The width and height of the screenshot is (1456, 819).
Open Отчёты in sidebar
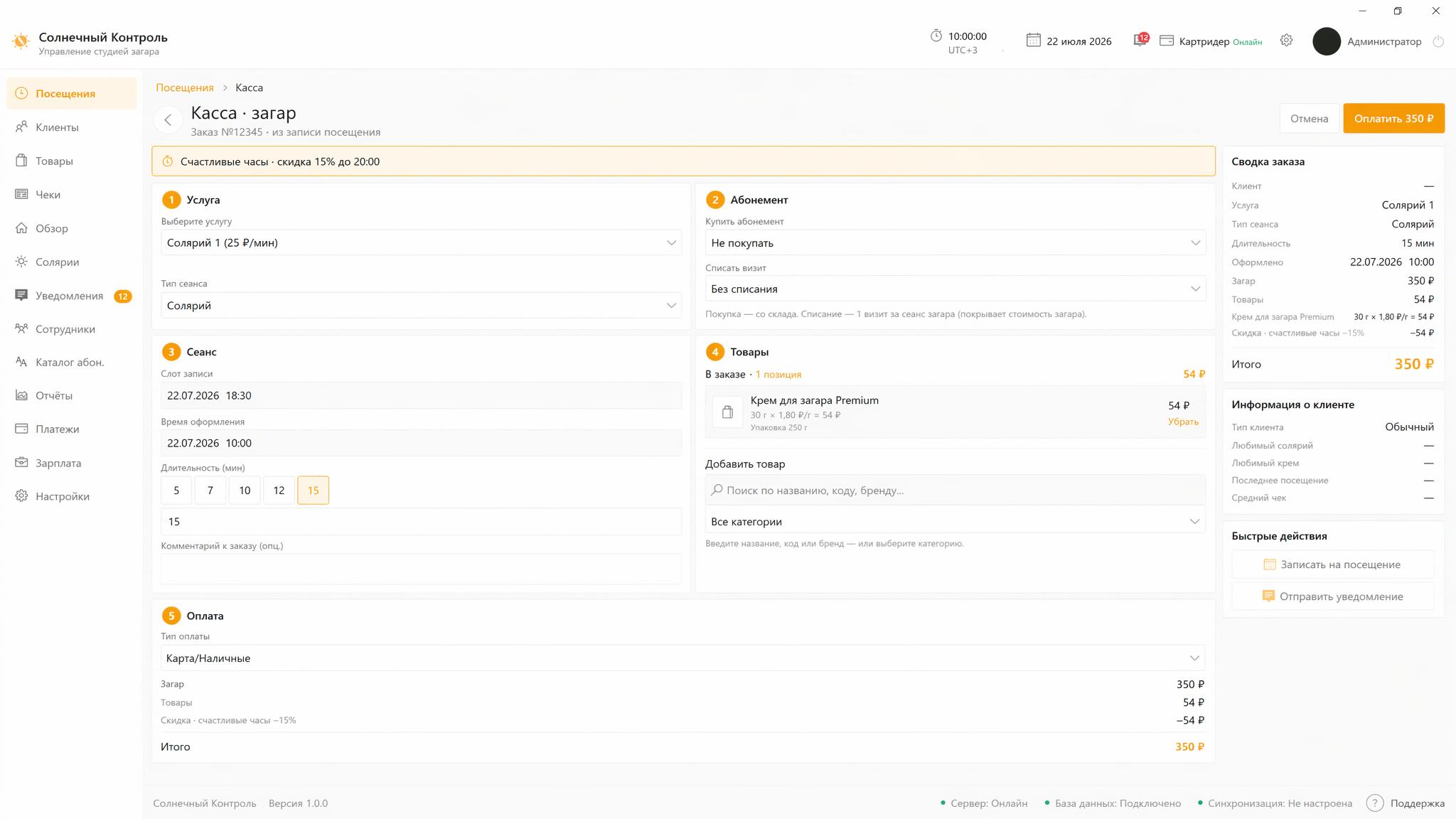click(x=71, y=395)
